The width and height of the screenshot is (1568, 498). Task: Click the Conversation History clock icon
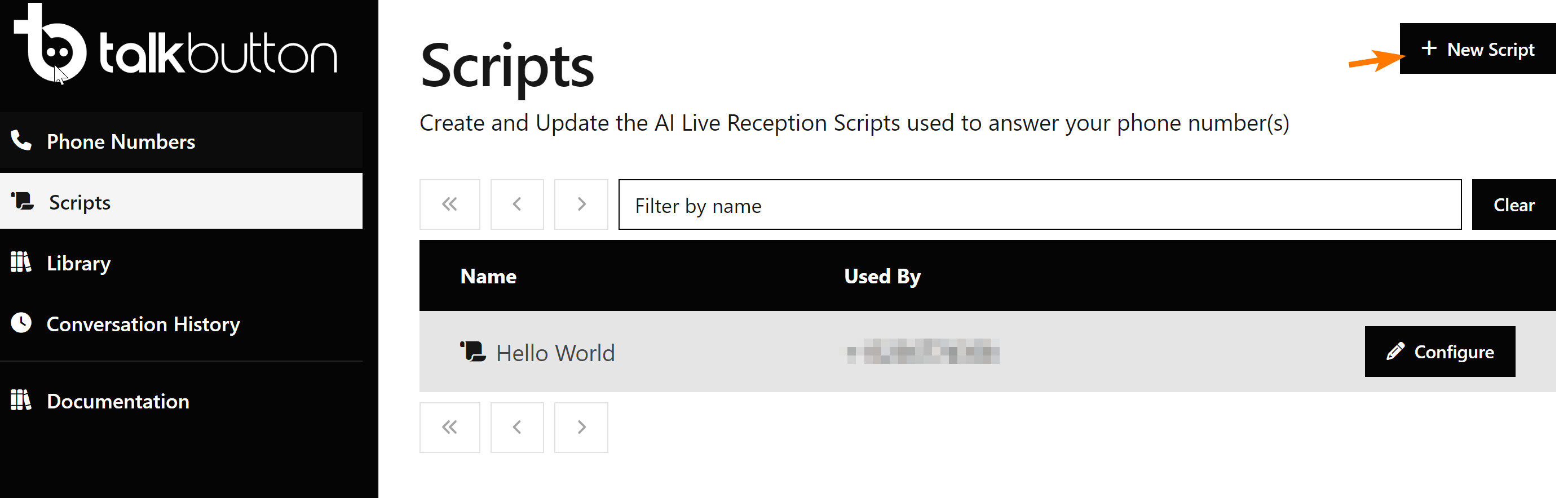22,323
